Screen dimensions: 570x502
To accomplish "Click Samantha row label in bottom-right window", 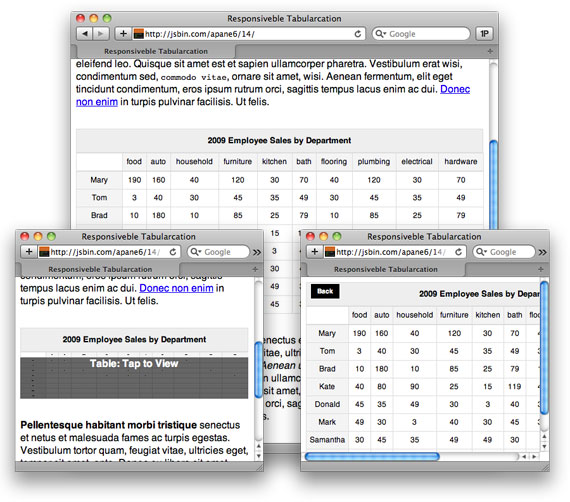I will pos(327,440).
